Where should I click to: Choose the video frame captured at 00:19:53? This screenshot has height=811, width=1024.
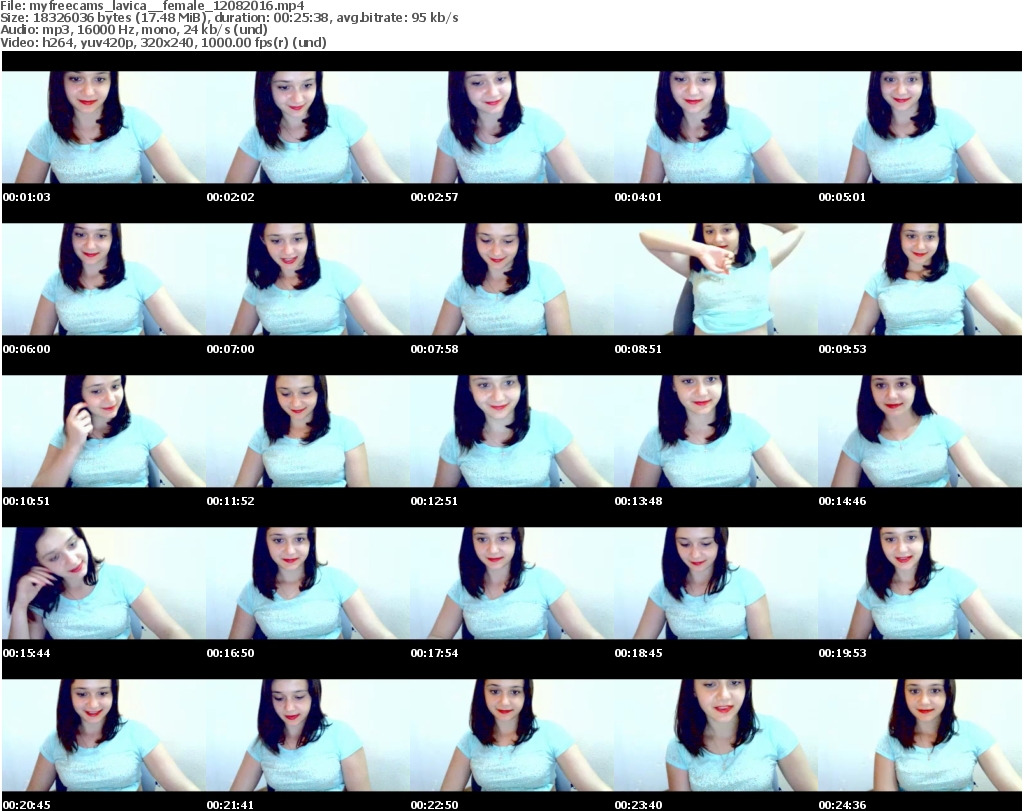click(920, 583)
